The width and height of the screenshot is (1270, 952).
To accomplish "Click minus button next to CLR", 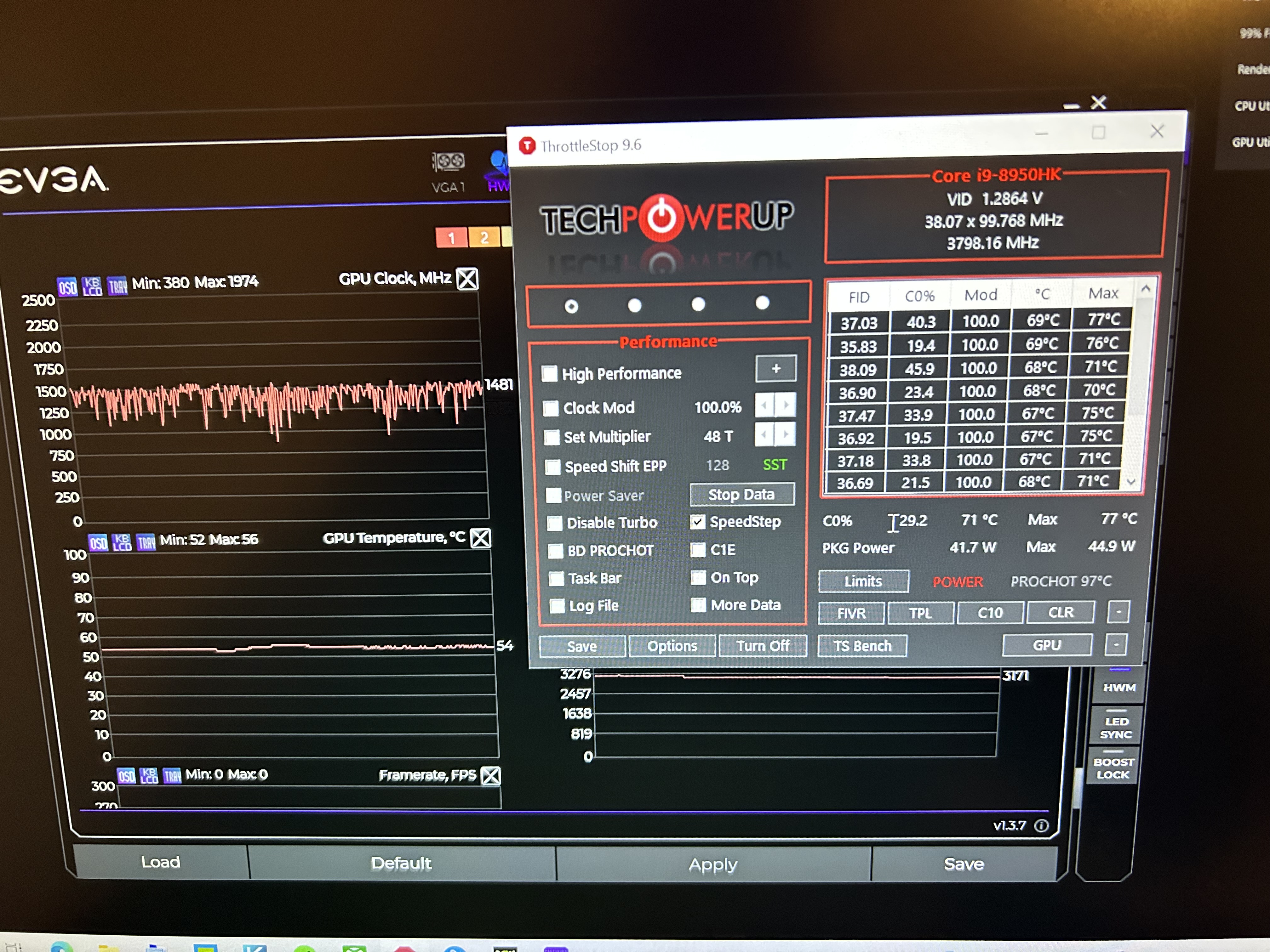I will [1118, 612].
